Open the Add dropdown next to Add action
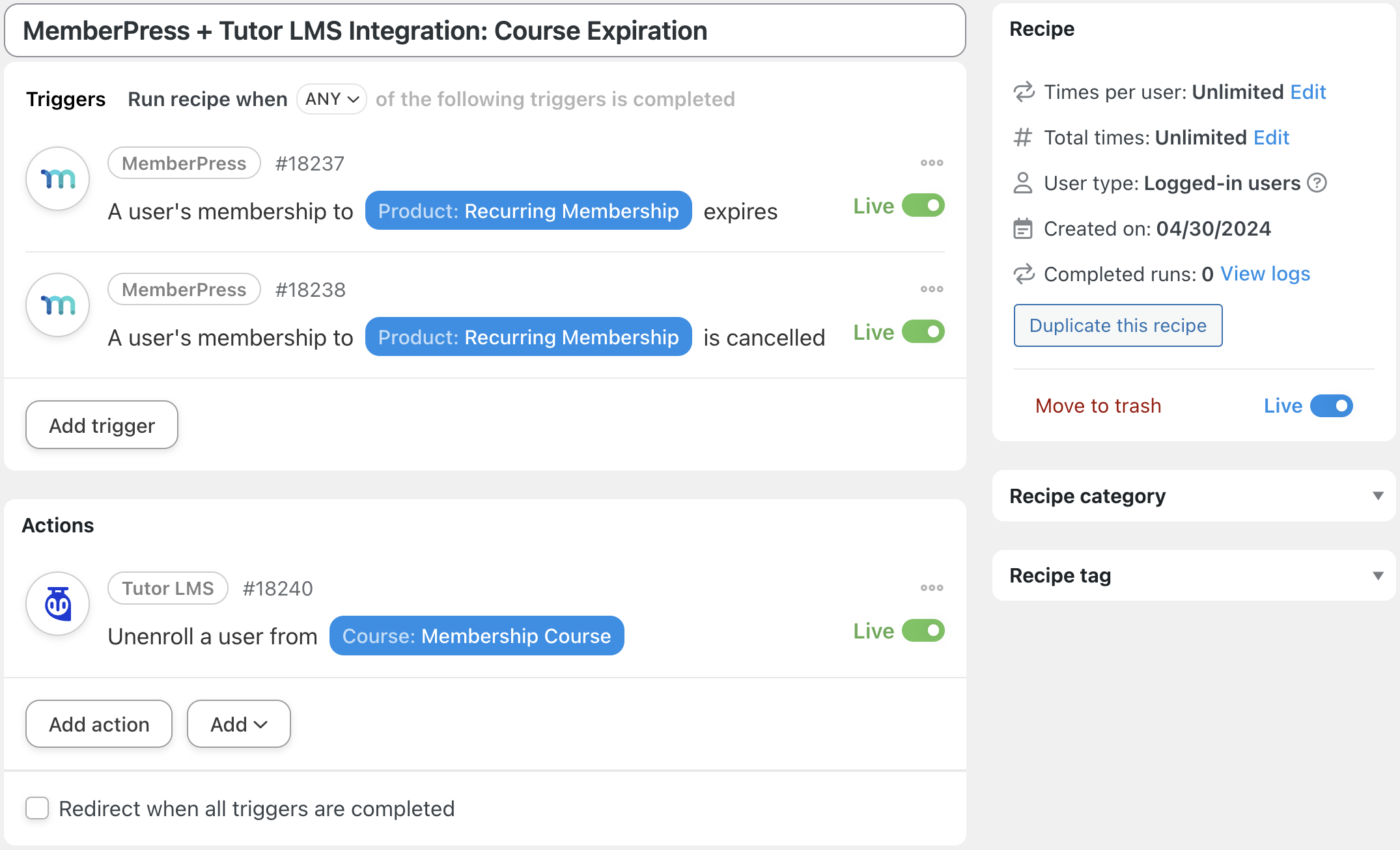This screenshot has height=850, width=1400. [238, 724]
